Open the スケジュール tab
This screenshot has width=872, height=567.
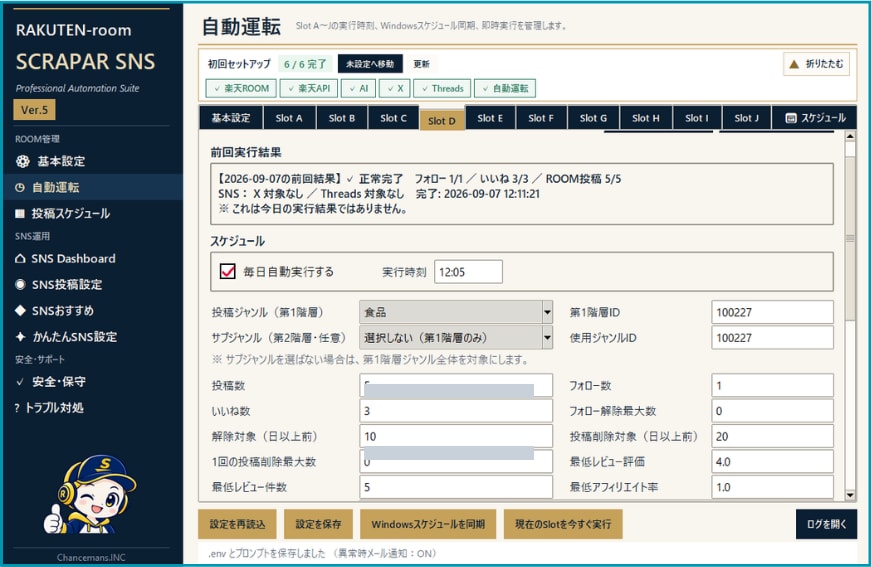[815, 118]
